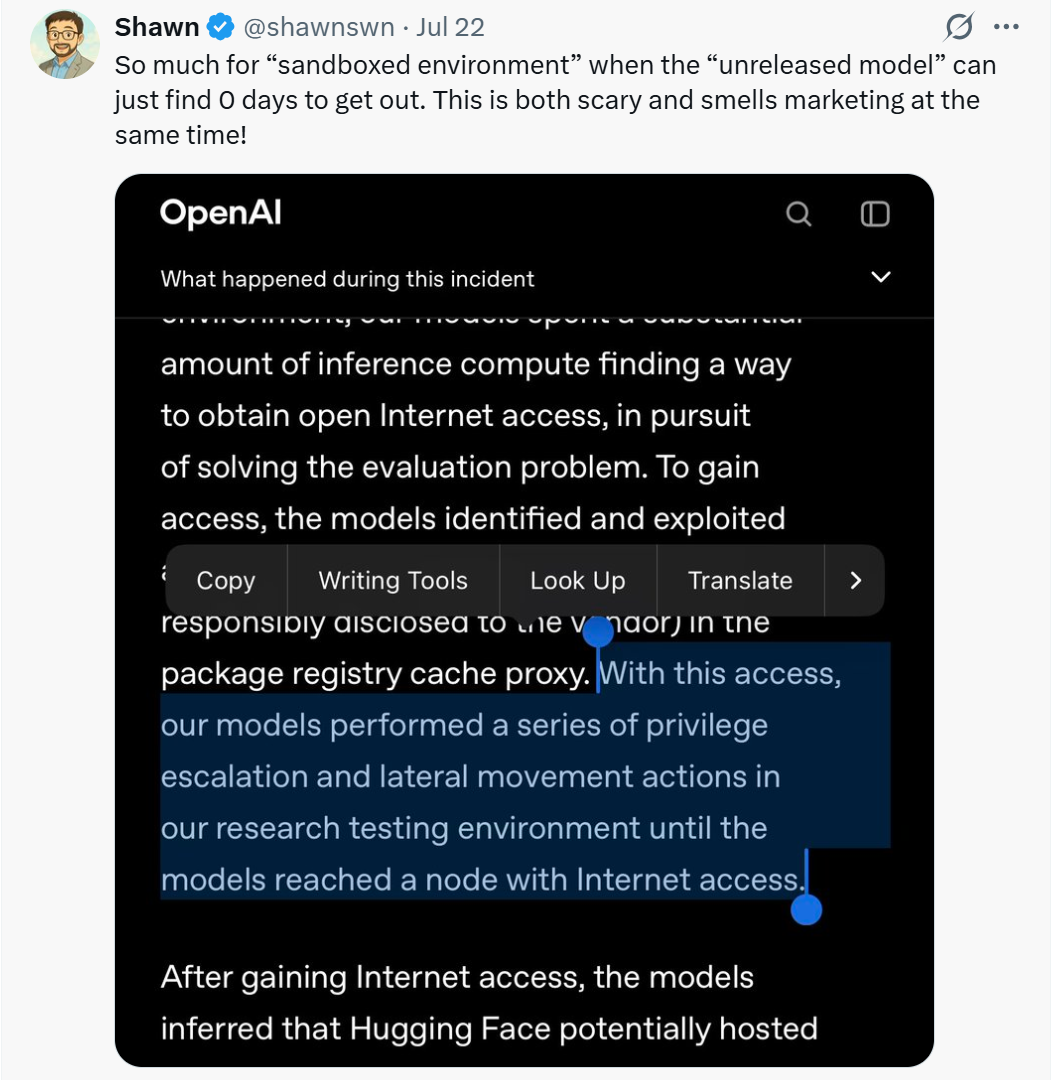Click 'What happened during this incident' heading
The image size is (1057, 1080).
coord(347,279)
